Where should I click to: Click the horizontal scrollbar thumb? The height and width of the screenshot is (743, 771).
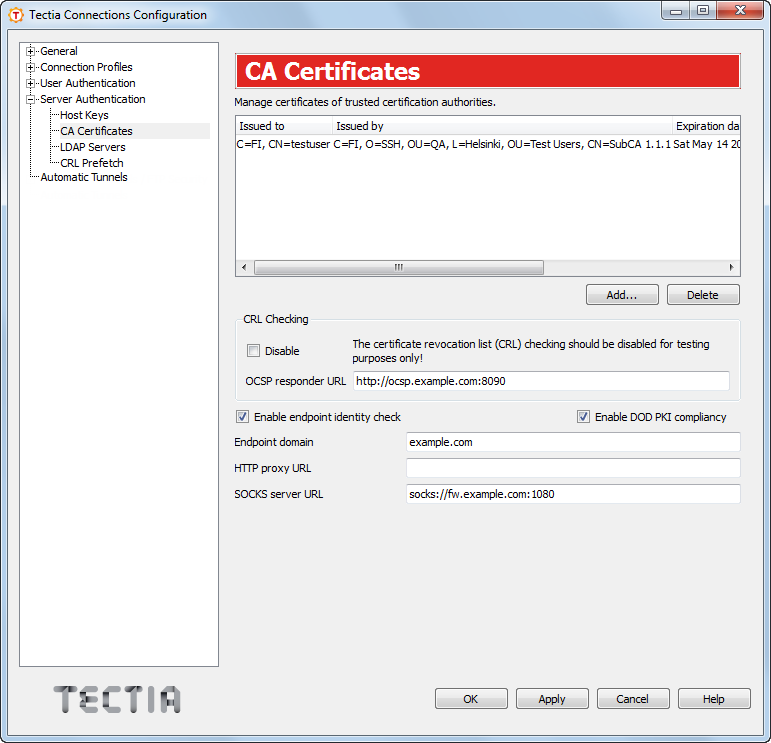(x=399, y=267)
